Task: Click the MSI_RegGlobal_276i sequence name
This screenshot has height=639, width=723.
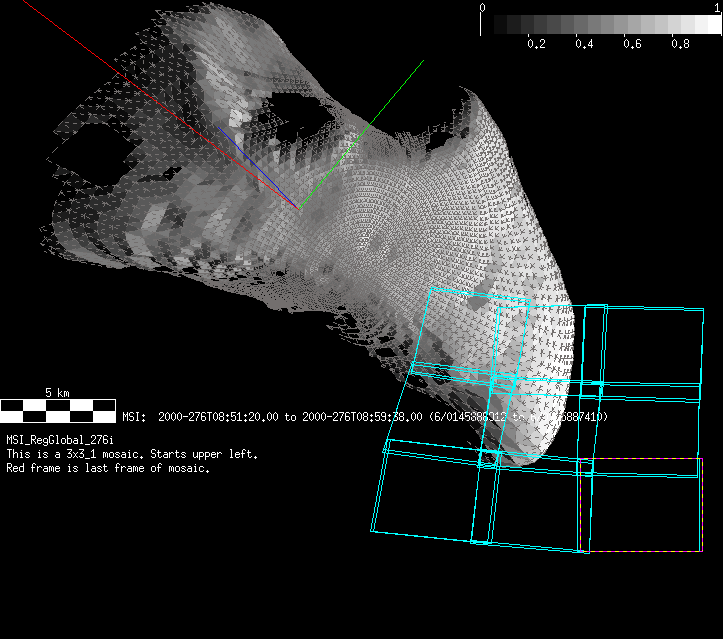Action: (x=60, y=440)
